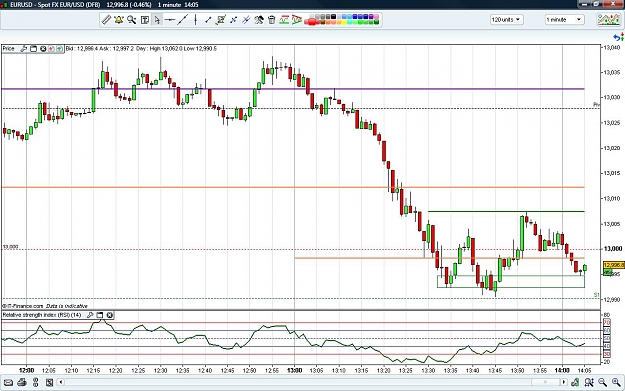Image resolution: width=625 pixels, height=391 pixels.
Task: Maximize the Price panel window icon
Action: point(33,49)
